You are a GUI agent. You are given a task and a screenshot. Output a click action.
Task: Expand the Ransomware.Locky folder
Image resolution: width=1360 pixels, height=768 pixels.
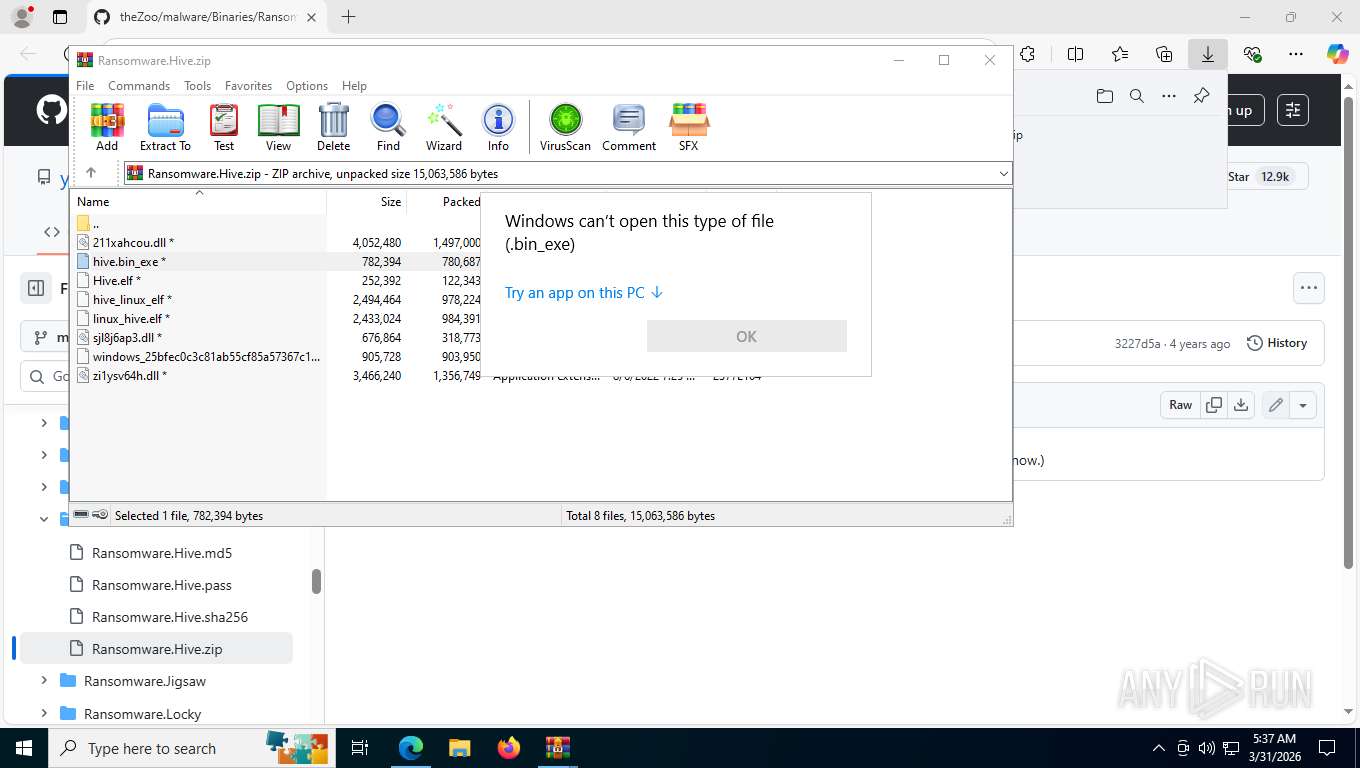click(x=44, y=713)
